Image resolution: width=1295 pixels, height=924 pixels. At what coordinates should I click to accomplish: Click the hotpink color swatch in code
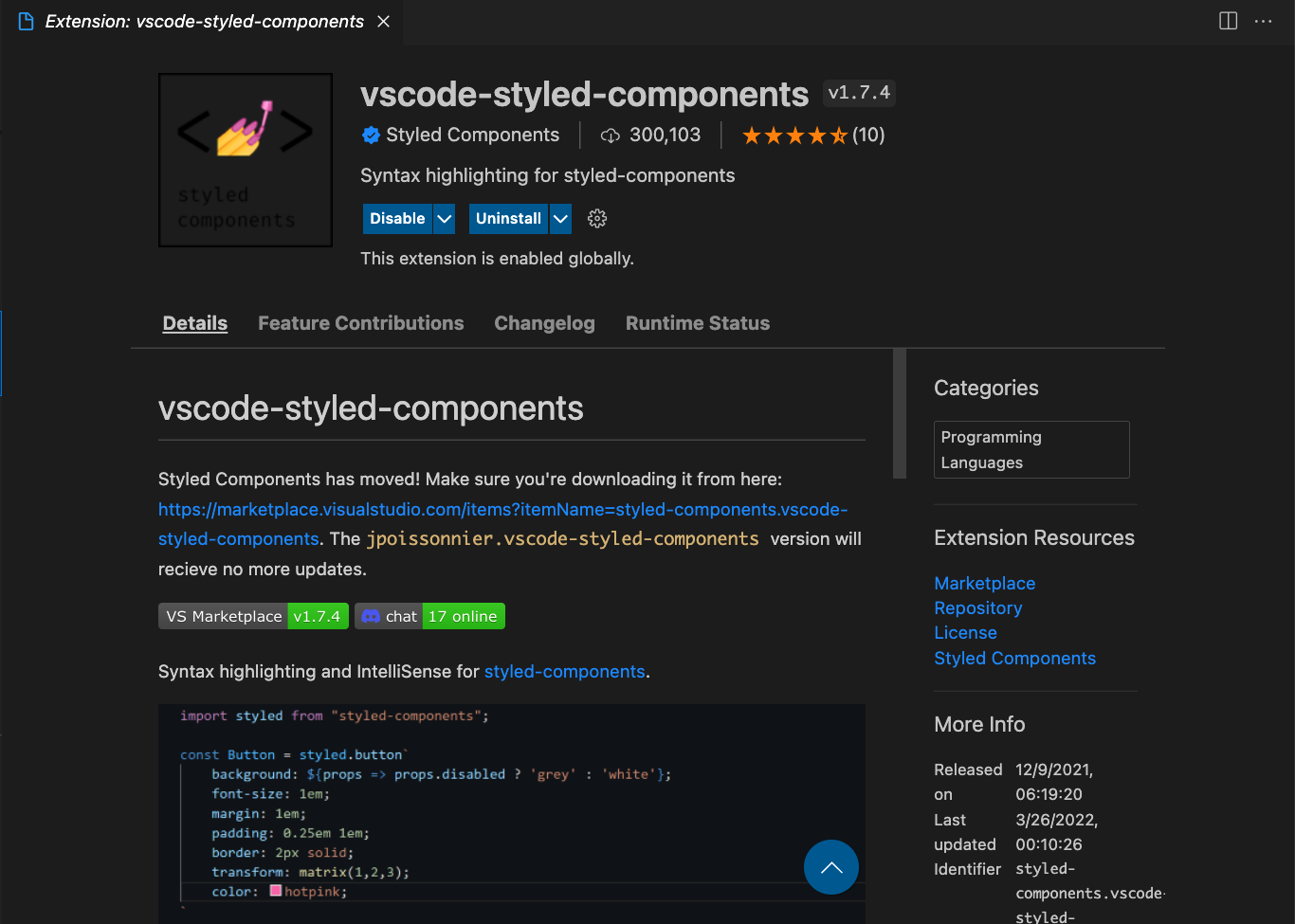(276, 891)
